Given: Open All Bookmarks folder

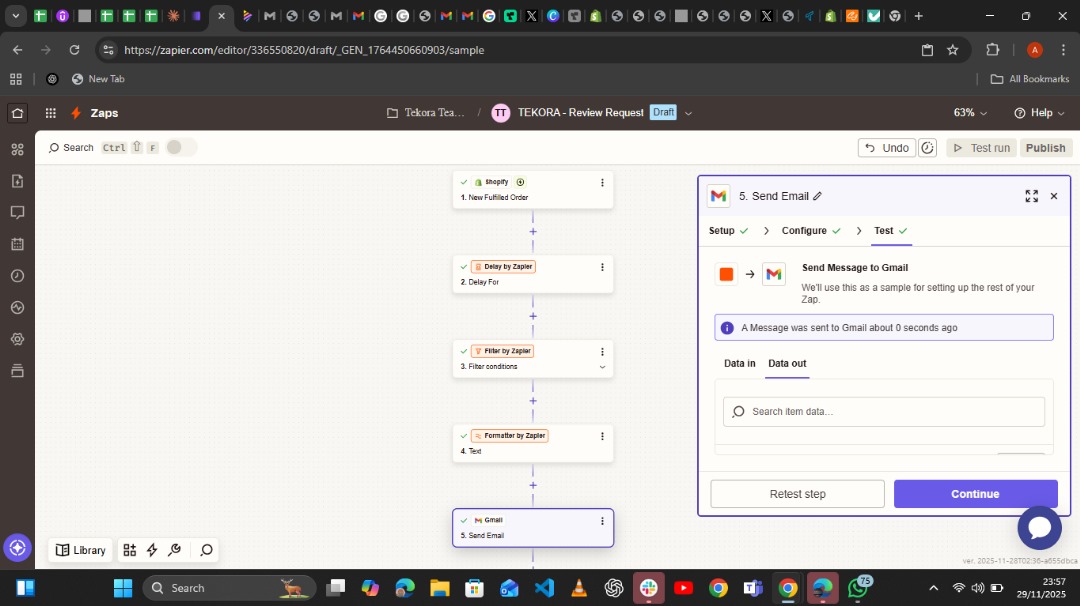Looking at the screenshot, I should pyautogui.click(x=1030, y=79).
